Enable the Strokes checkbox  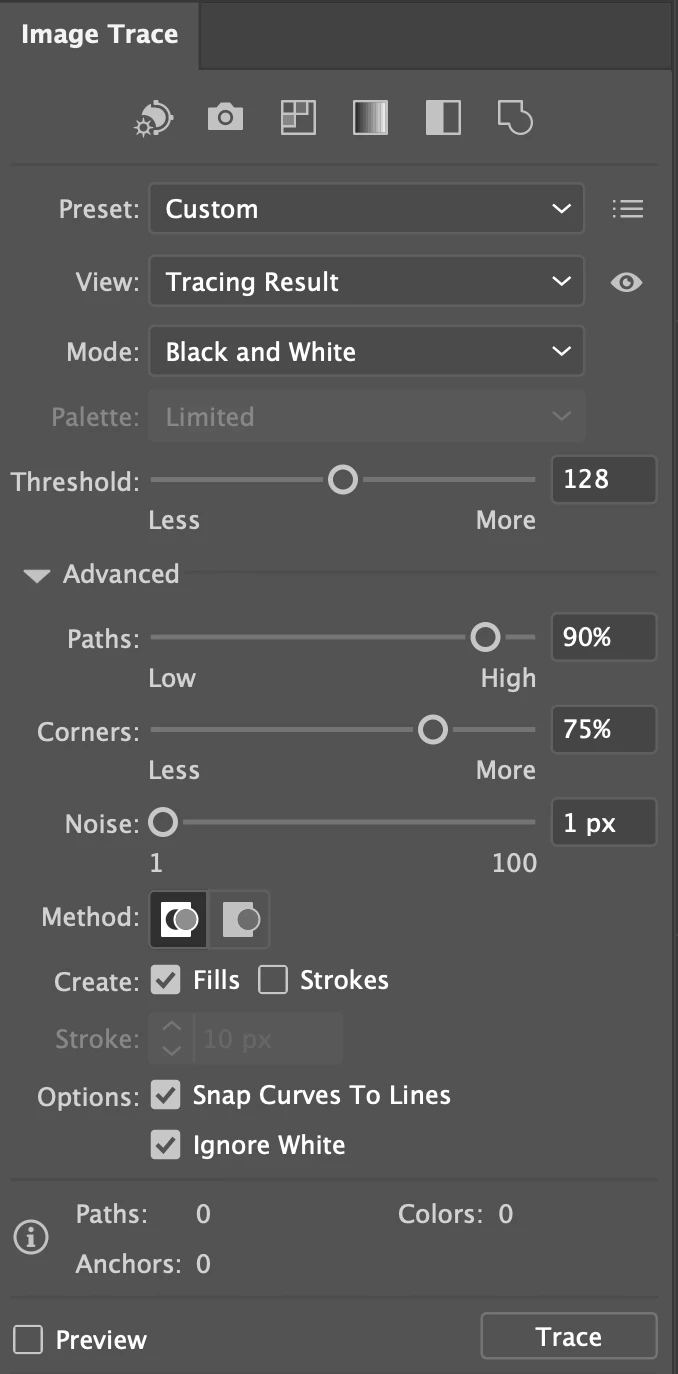pyautogui.click(x=273, y=980)
